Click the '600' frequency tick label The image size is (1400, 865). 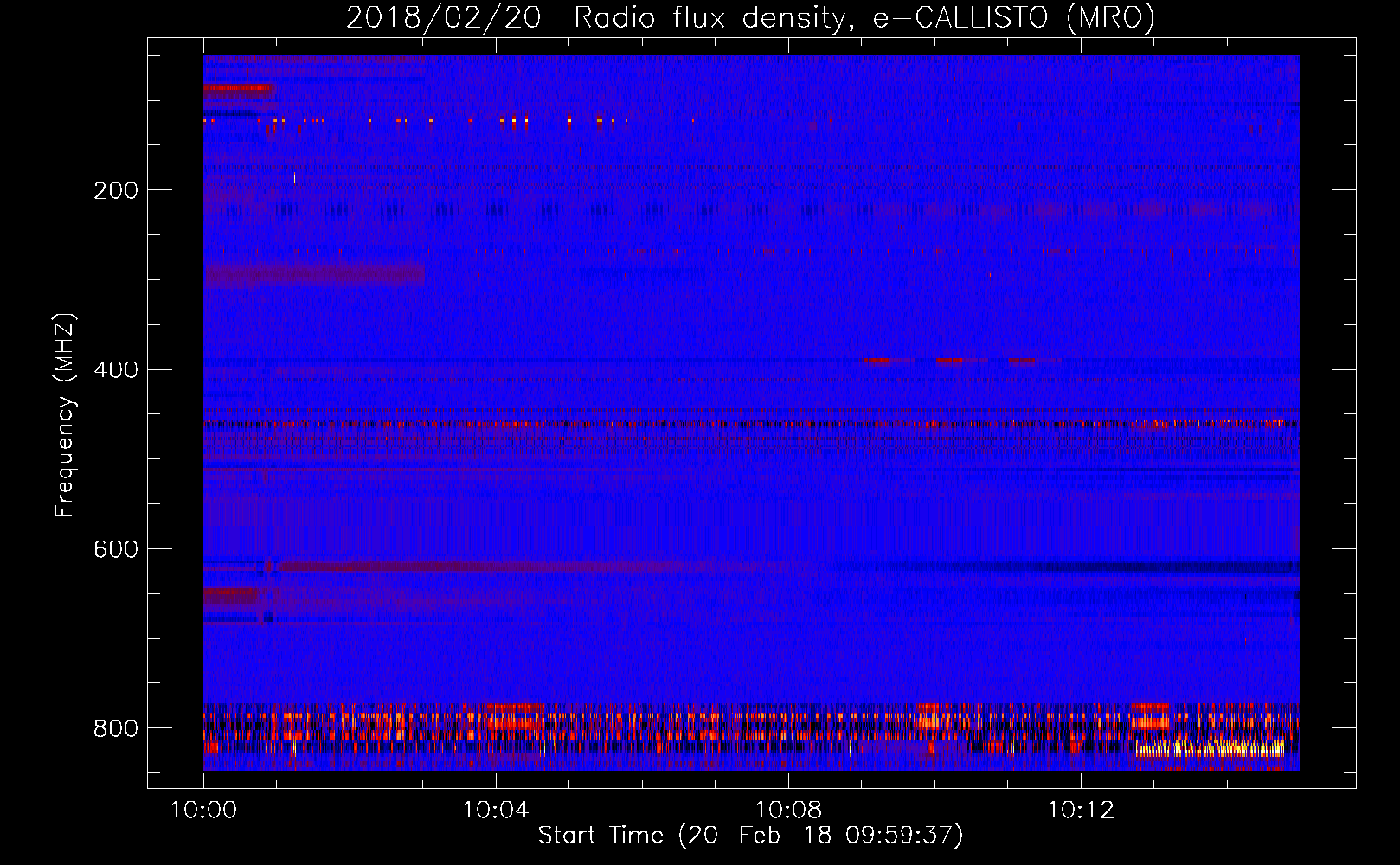point(116,549)
